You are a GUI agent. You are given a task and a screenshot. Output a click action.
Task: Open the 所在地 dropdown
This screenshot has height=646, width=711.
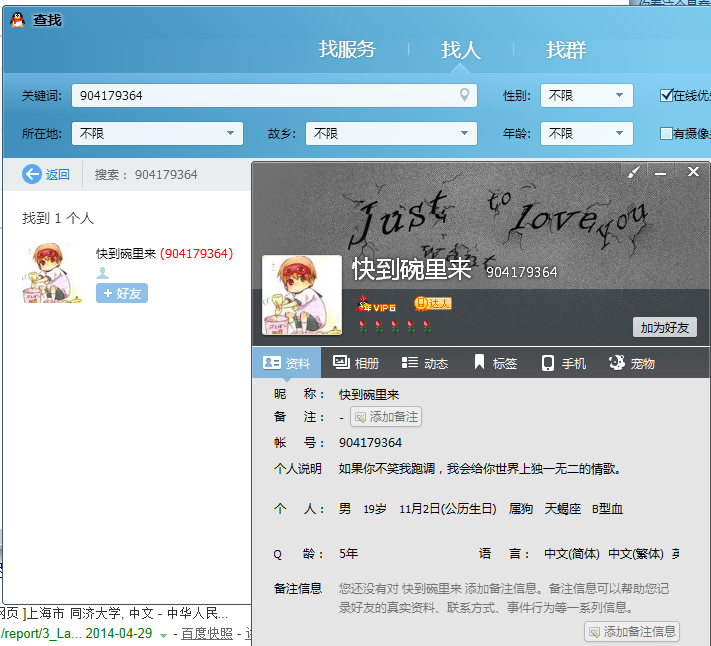[157, 133]
